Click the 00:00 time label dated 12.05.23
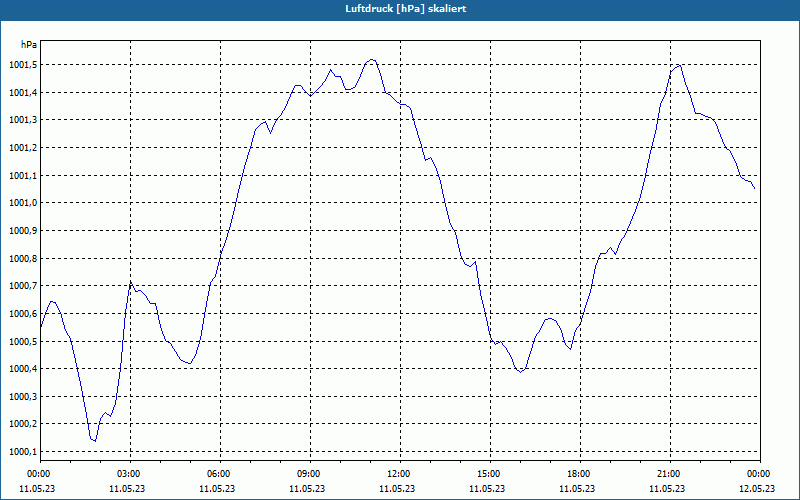800x500 pixels. [x=758, y=474]
